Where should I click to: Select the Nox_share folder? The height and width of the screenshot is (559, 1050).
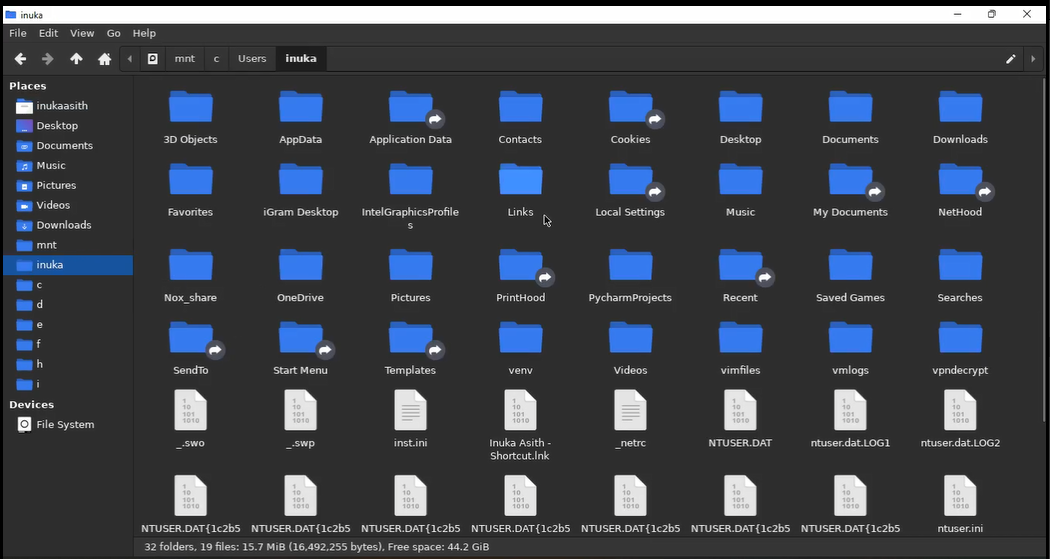point(190,276)
